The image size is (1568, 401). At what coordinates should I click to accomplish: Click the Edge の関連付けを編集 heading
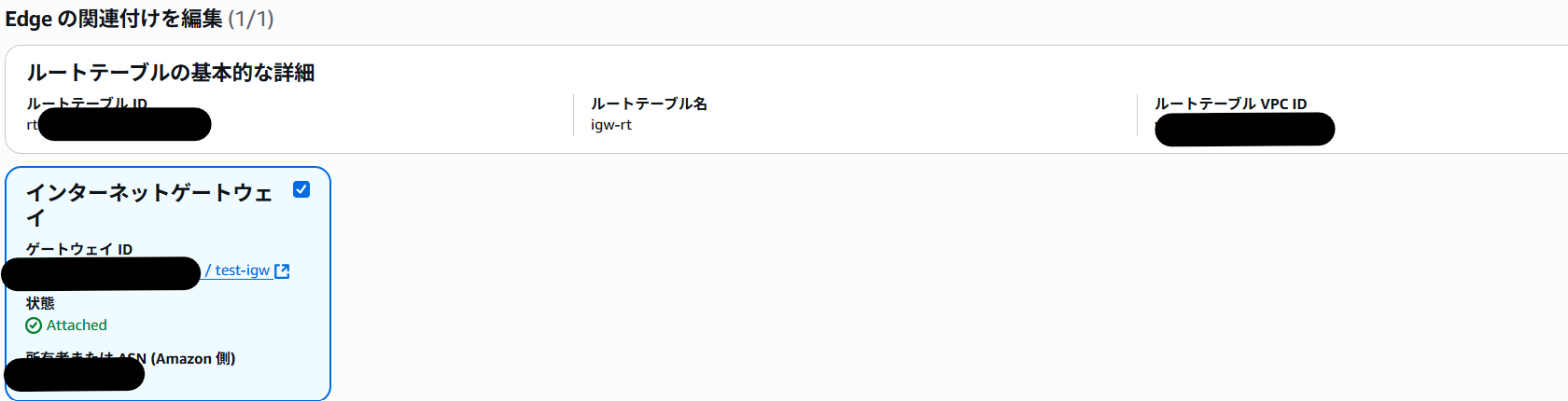tap(114, 19)
